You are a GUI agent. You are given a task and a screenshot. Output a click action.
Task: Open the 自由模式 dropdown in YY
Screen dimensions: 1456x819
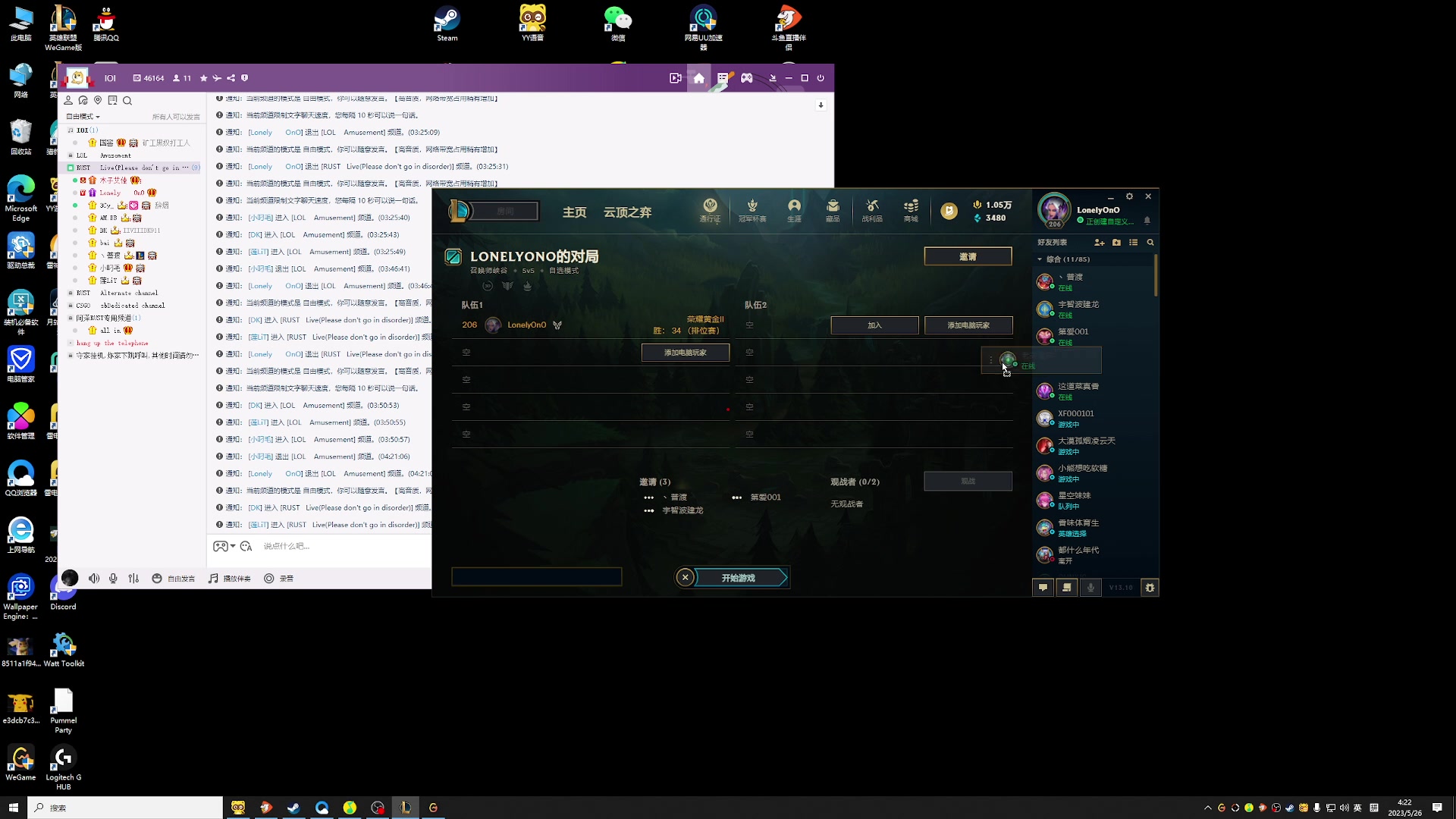point(83,117)
